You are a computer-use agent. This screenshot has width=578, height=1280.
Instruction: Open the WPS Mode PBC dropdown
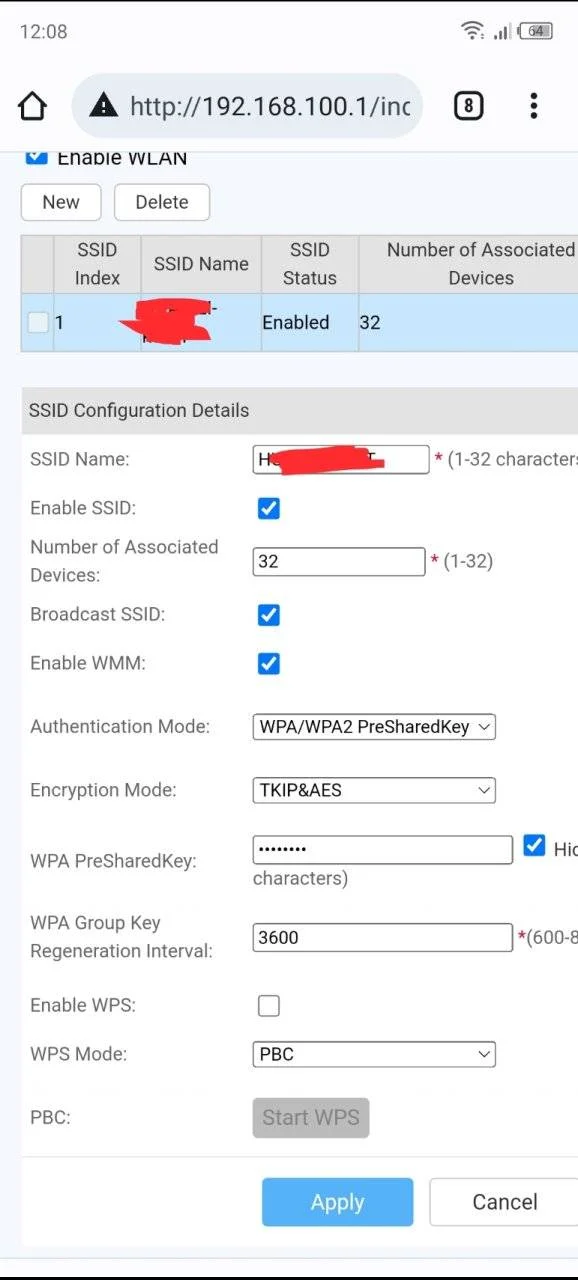pos(374,1054)
